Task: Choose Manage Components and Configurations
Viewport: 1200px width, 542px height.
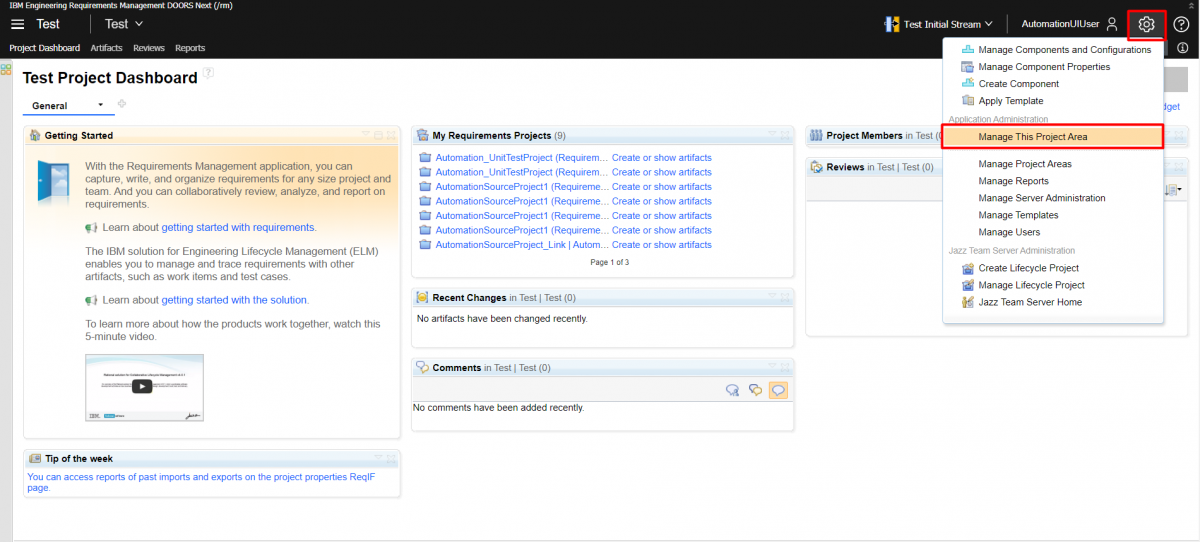Action: click(x=1064, y=50)
